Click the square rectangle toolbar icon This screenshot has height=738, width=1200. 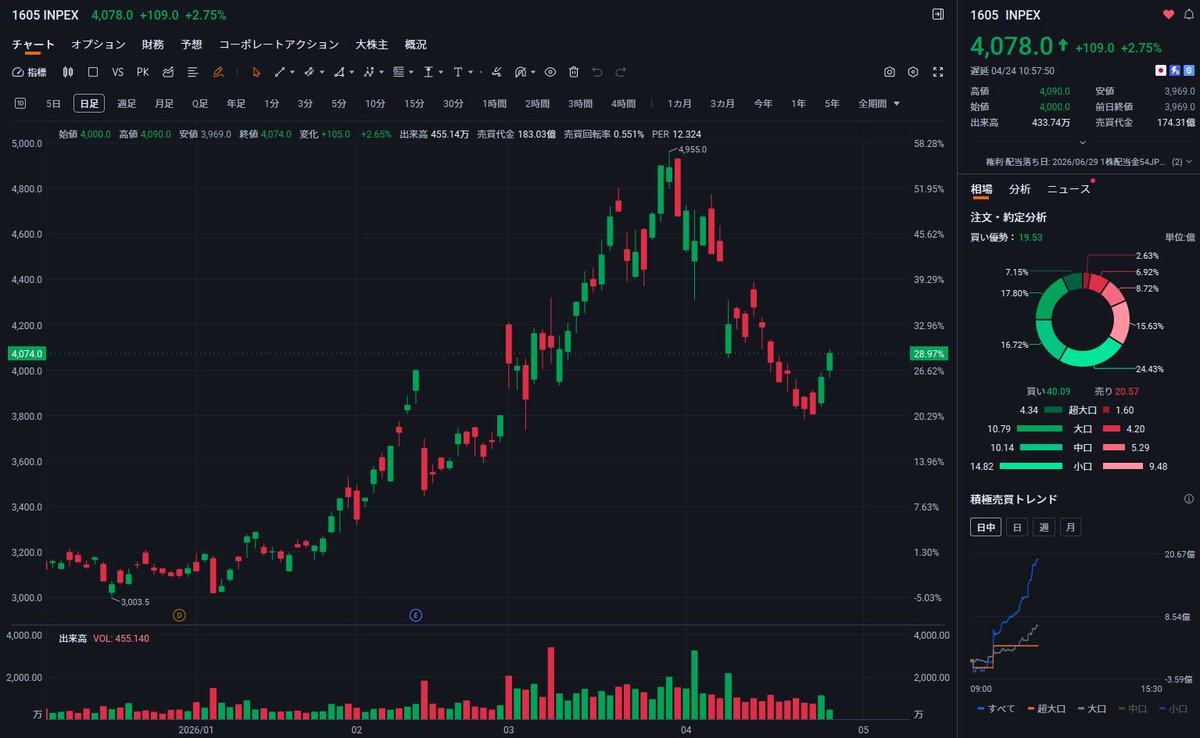point(93,72)
